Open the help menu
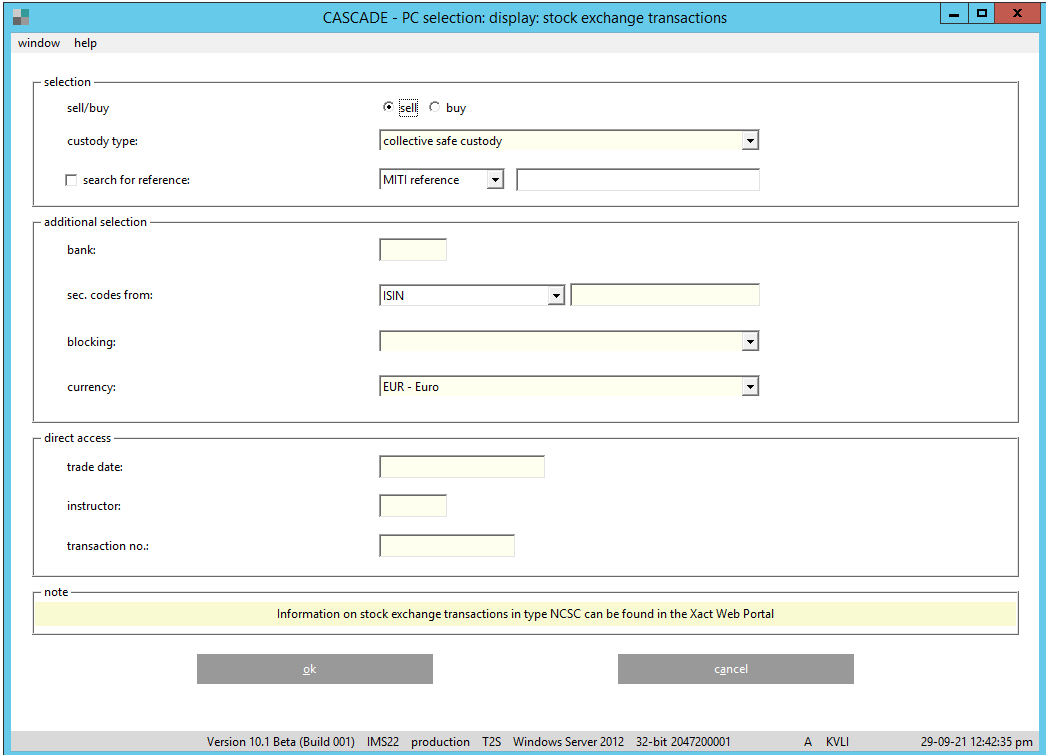1046x755 pixels. click(85, 43)
